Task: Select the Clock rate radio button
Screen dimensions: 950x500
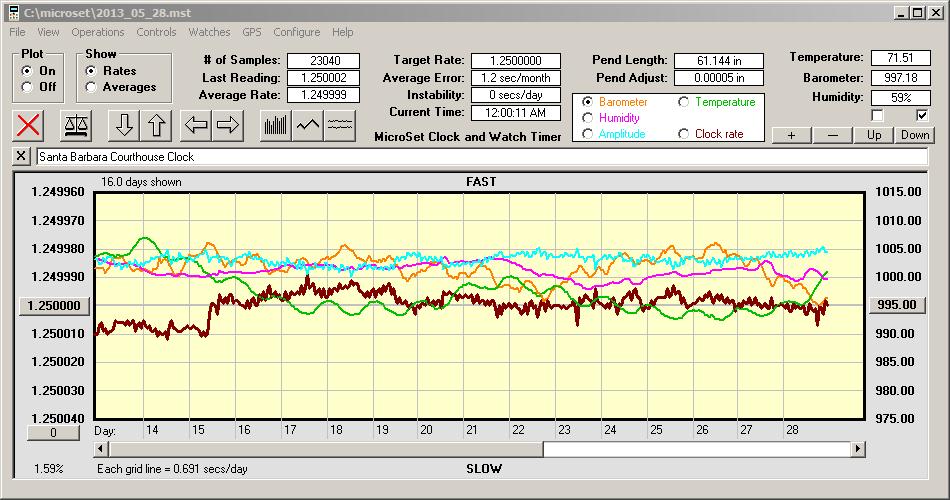Action: tap(683, 134)
